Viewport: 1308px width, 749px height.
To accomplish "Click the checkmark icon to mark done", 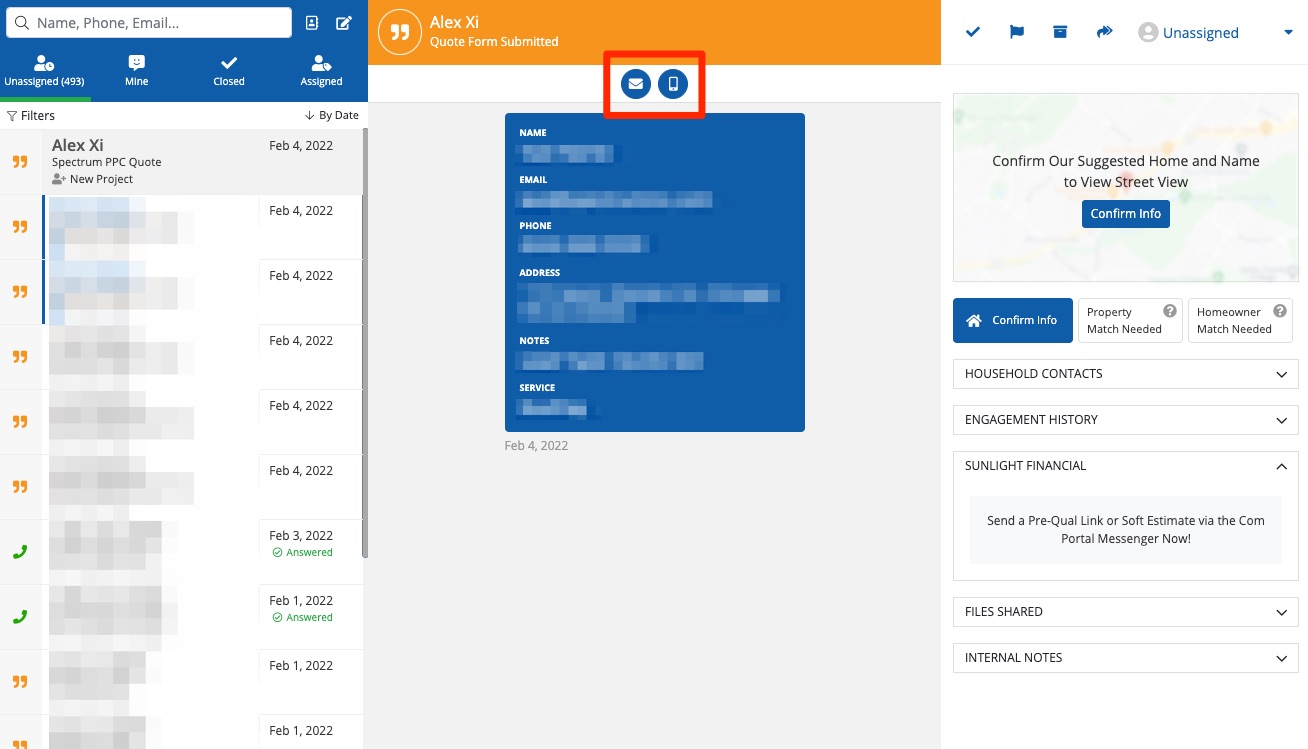I will pos(972,32).
